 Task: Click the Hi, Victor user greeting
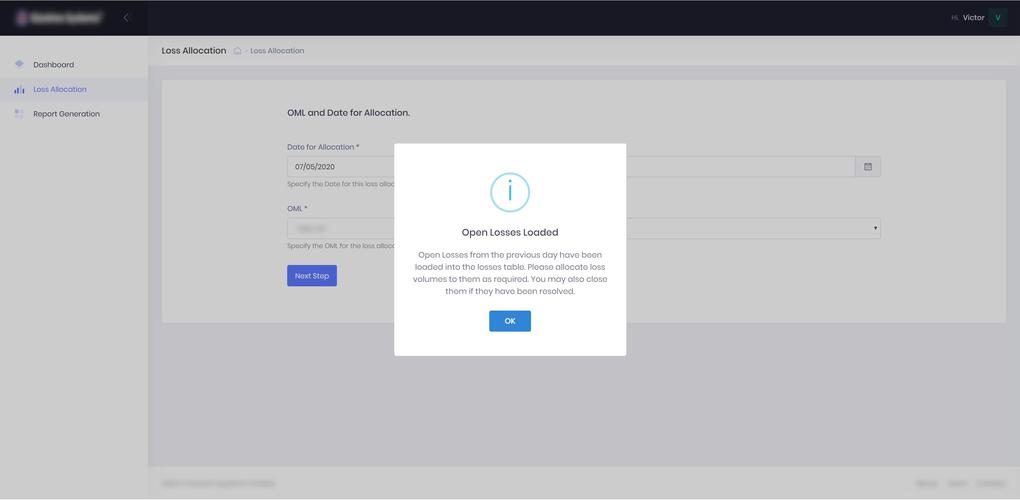(x=967, y=17)
